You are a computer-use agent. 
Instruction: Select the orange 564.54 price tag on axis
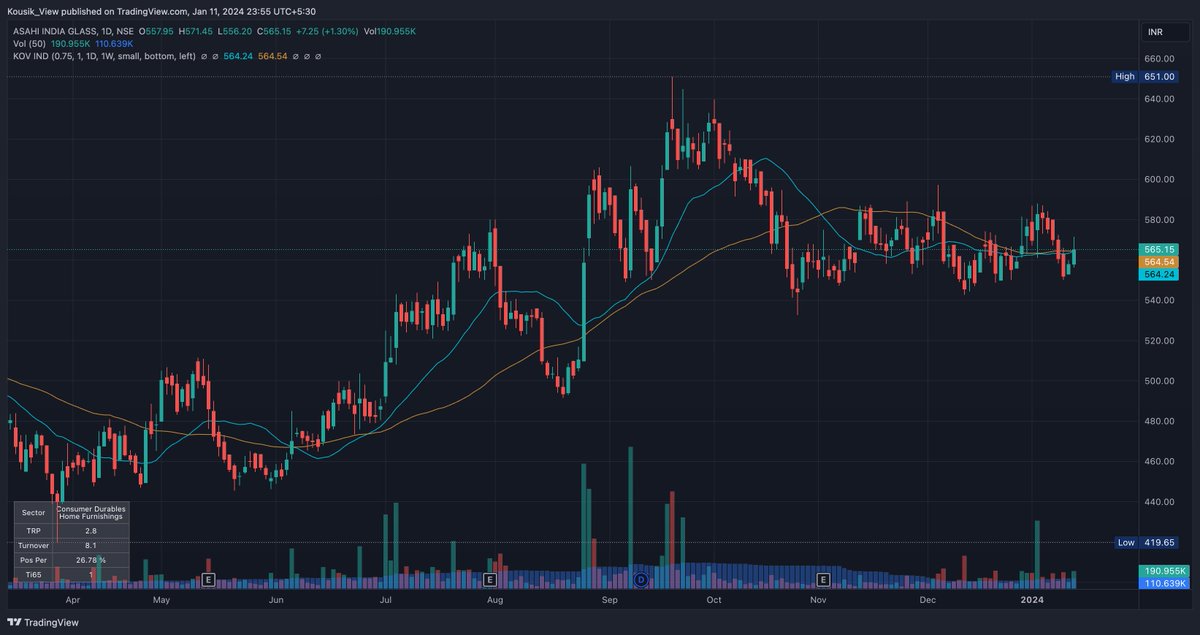[x=1160, y=261]
